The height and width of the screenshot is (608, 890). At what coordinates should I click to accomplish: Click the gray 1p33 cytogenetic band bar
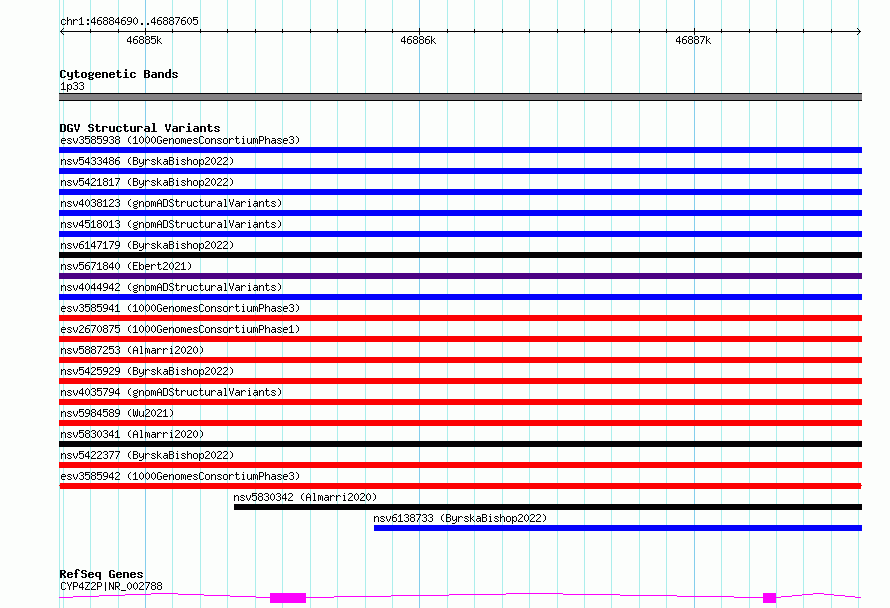pyautogui.click(x=460, y=97)
